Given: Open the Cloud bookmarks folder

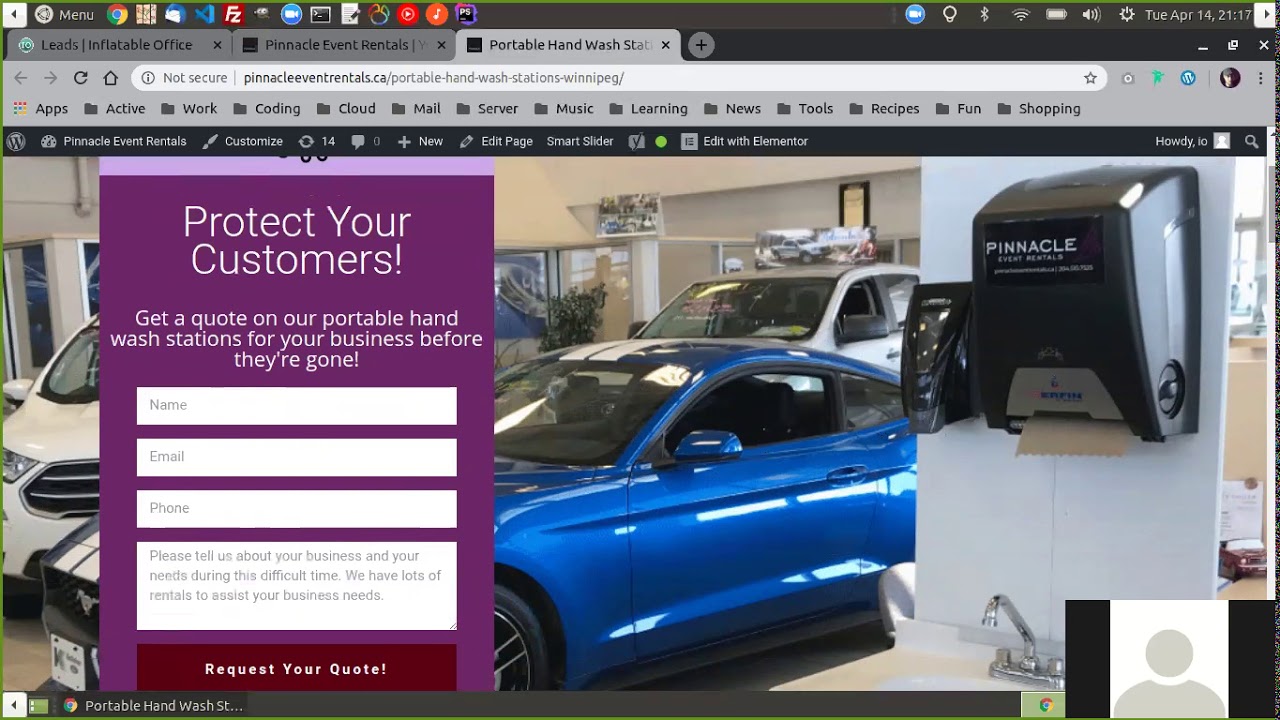Looking at the screenshot, I should [x=345, y=108].
